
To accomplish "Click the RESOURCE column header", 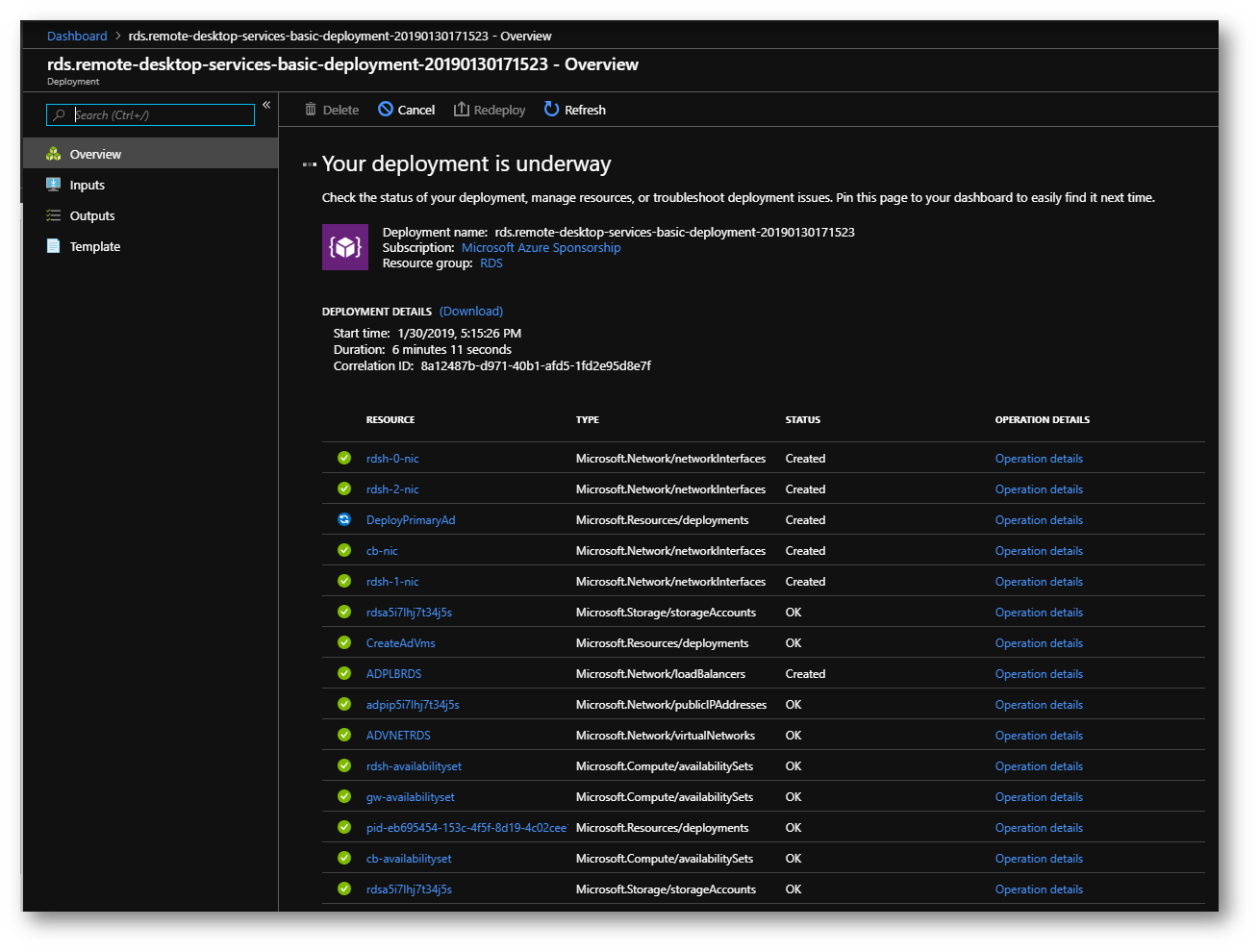I will [x=390, y=419].
